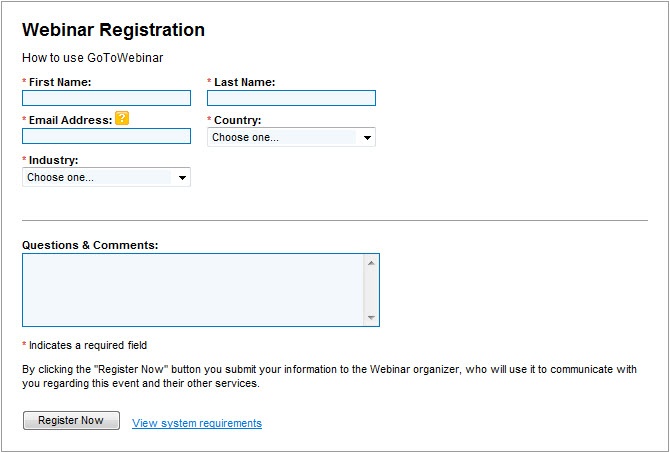The height and width of the screenshot is (453, 670).
Task: Click the Questions & Comments label
Action: (90, 245)
